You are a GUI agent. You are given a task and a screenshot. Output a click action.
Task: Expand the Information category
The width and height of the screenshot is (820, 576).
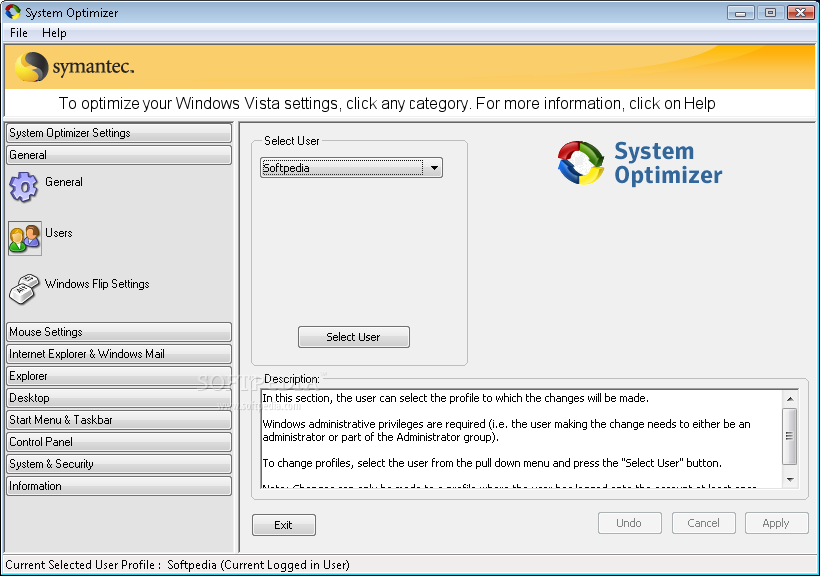point(119,485)
